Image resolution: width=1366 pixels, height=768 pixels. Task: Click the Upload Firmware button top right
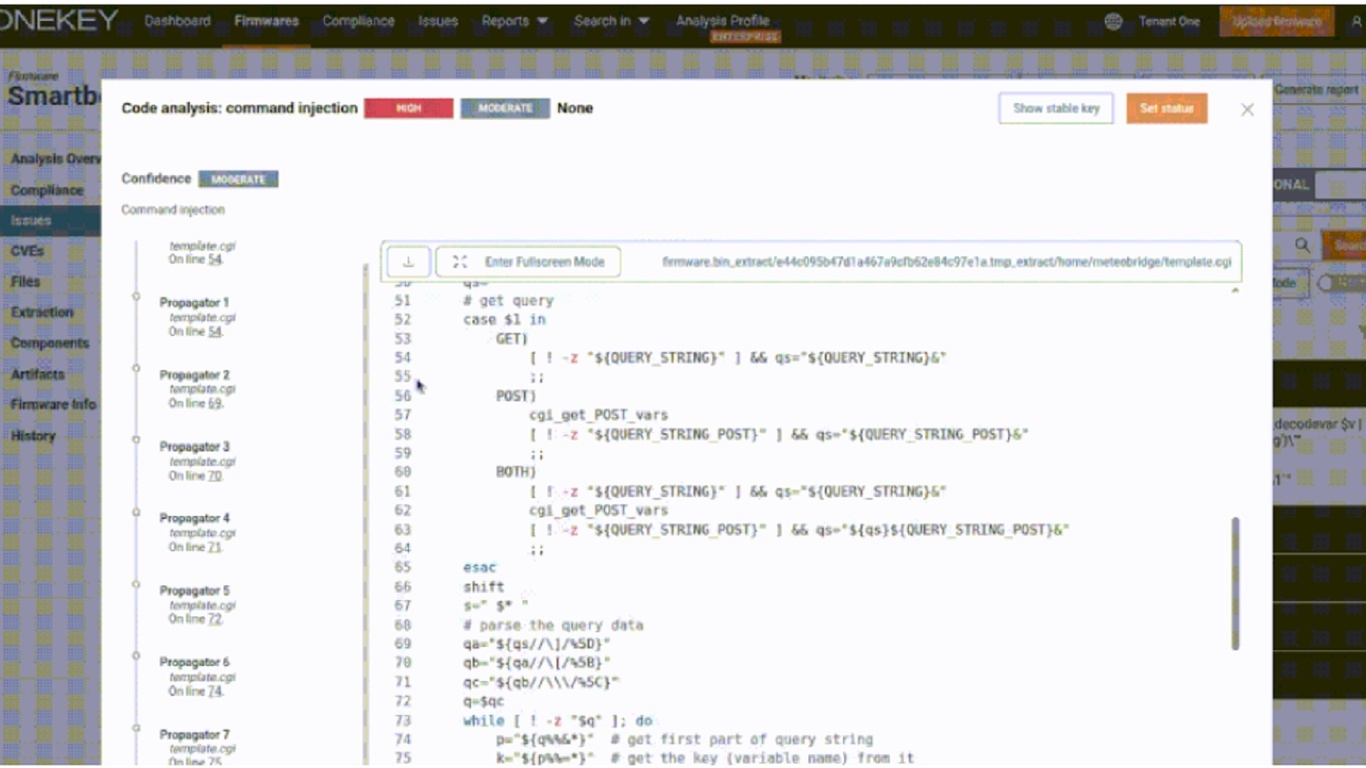pyautogui.click(x=1277, y=20)
